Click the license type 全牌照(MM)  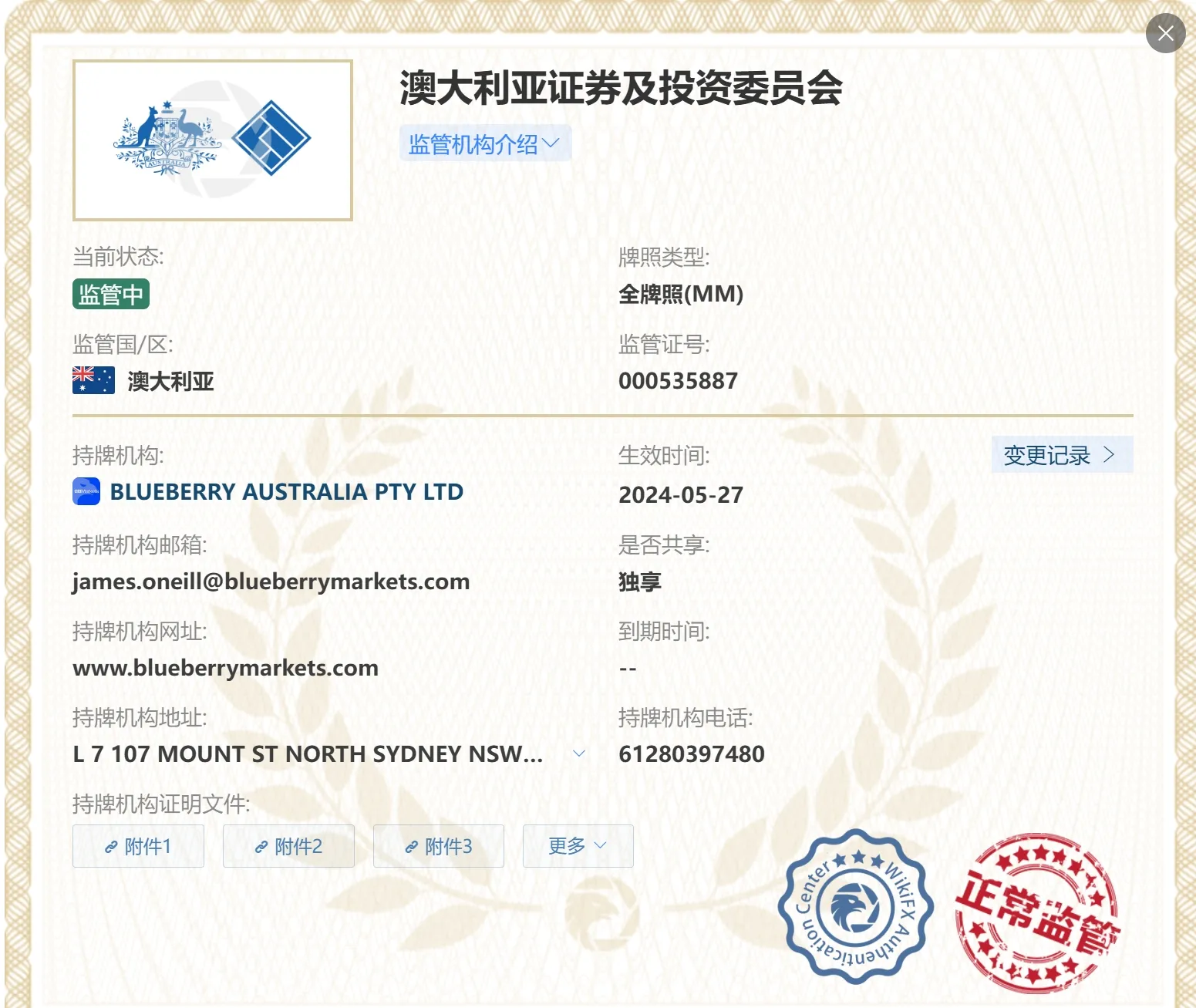click(681, 294)
